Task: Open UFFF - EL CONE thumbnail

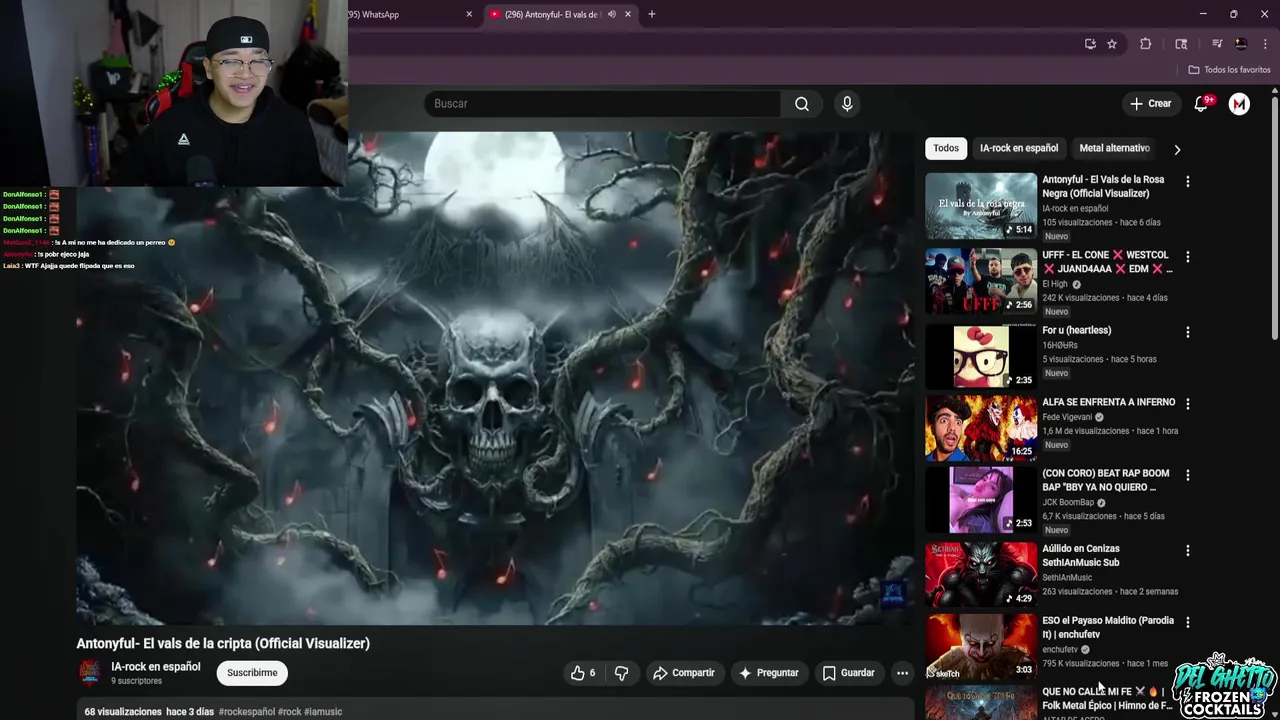Action: (981, 281)
